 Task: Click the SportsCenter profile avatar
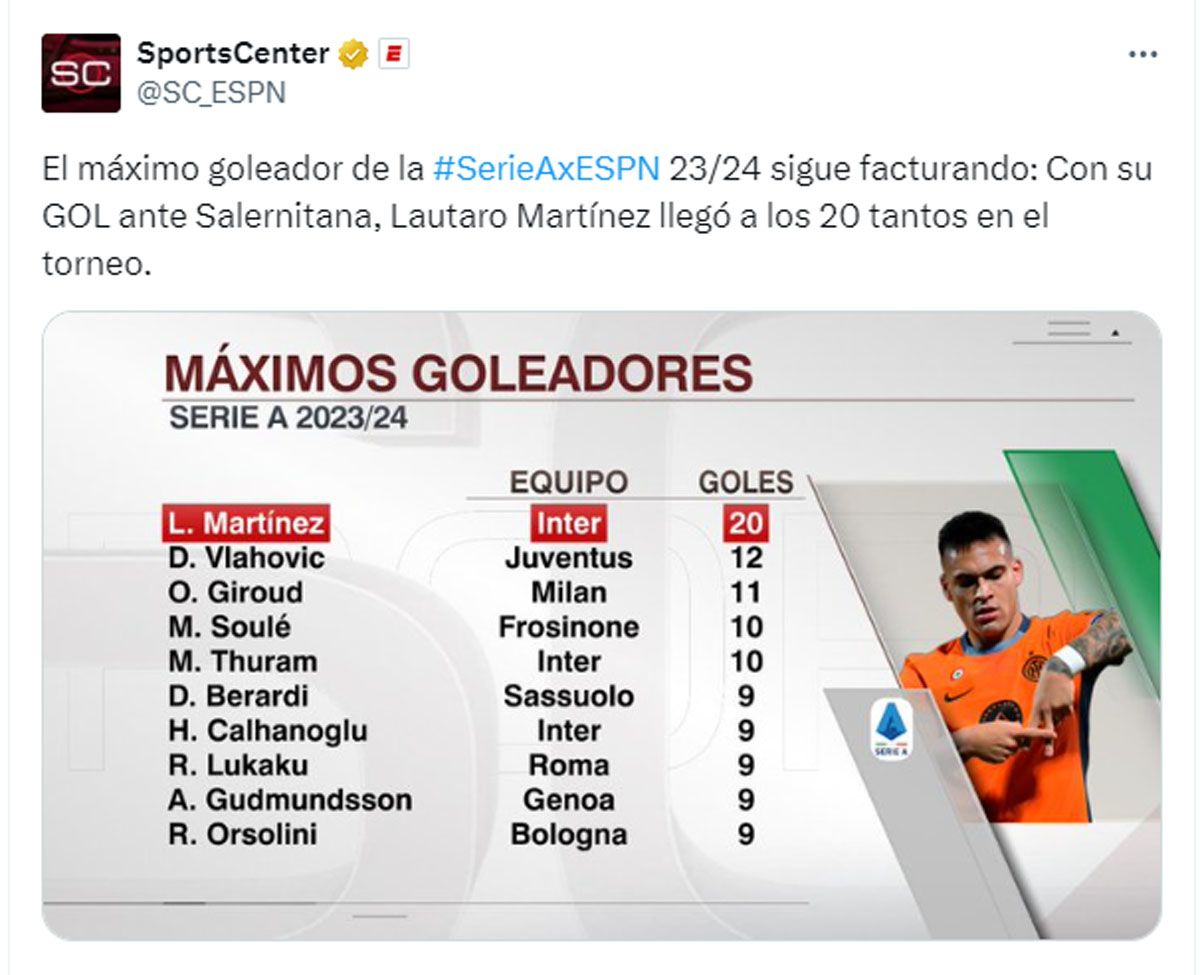[81, 73]
